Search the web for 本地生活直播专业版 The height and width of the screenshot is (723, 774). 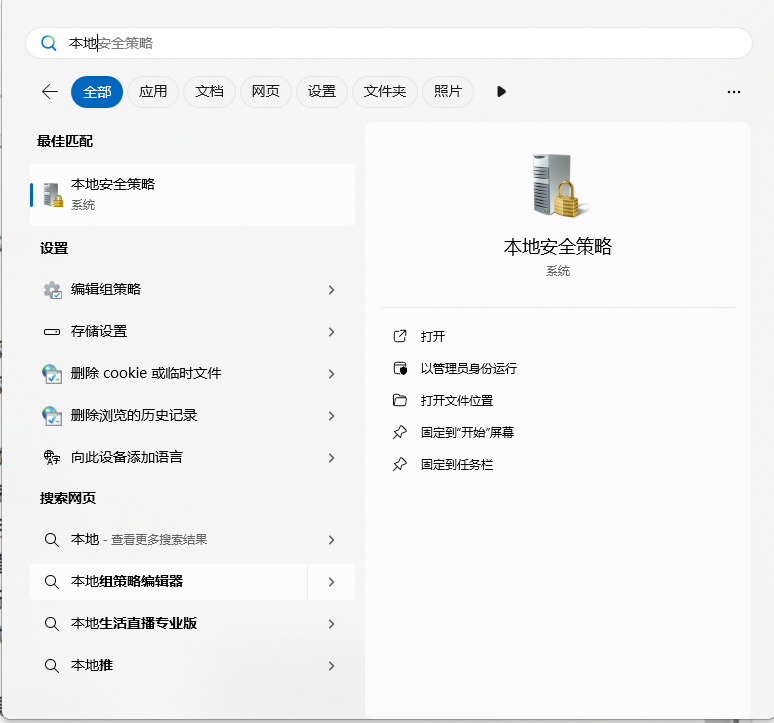point(134,623)
